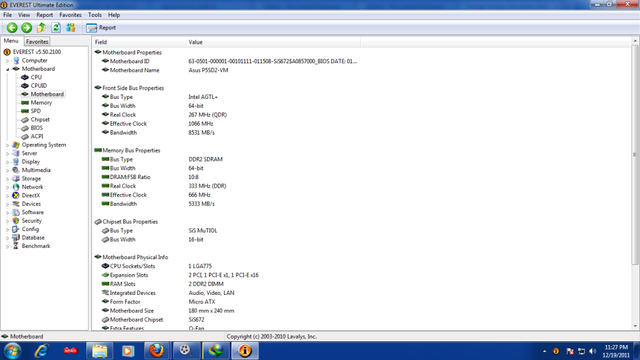This screenshot has width=640, height=360.
Task: Click the Chipset Bus Properties heading
Action: (130, 222)
